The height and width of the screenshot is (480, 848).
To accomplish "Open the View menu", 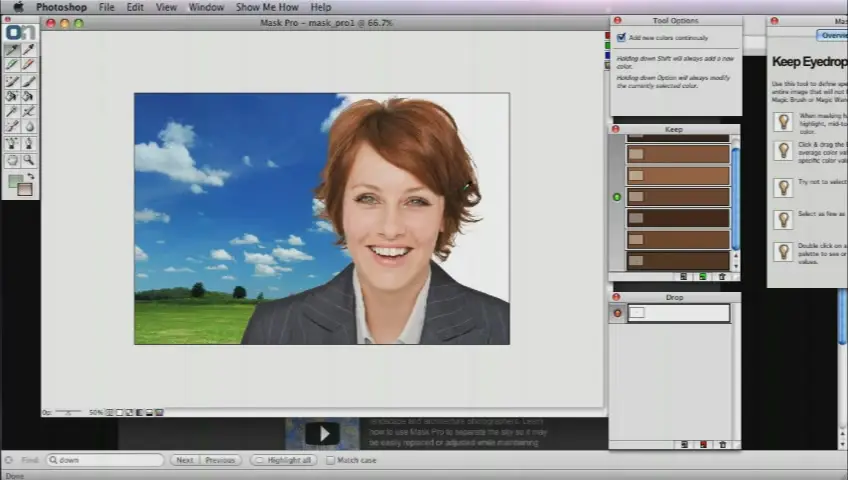I will click(x=166, y=7).
